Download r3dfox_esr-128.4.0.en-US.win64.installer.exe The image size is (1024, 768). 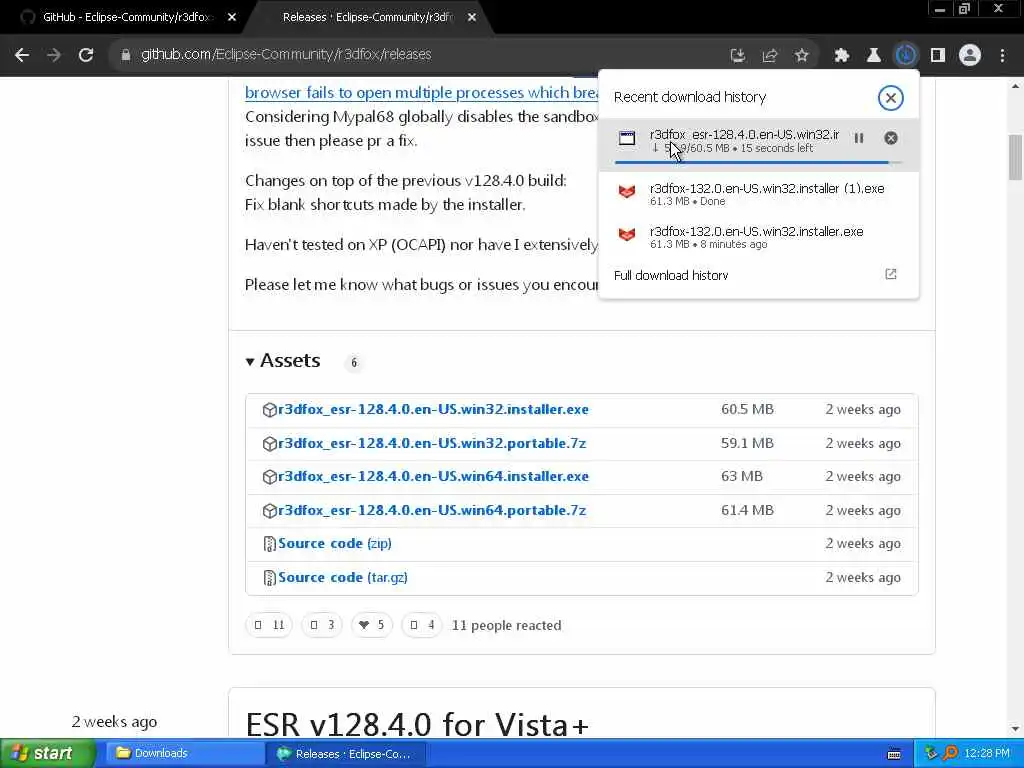point(433,477)
